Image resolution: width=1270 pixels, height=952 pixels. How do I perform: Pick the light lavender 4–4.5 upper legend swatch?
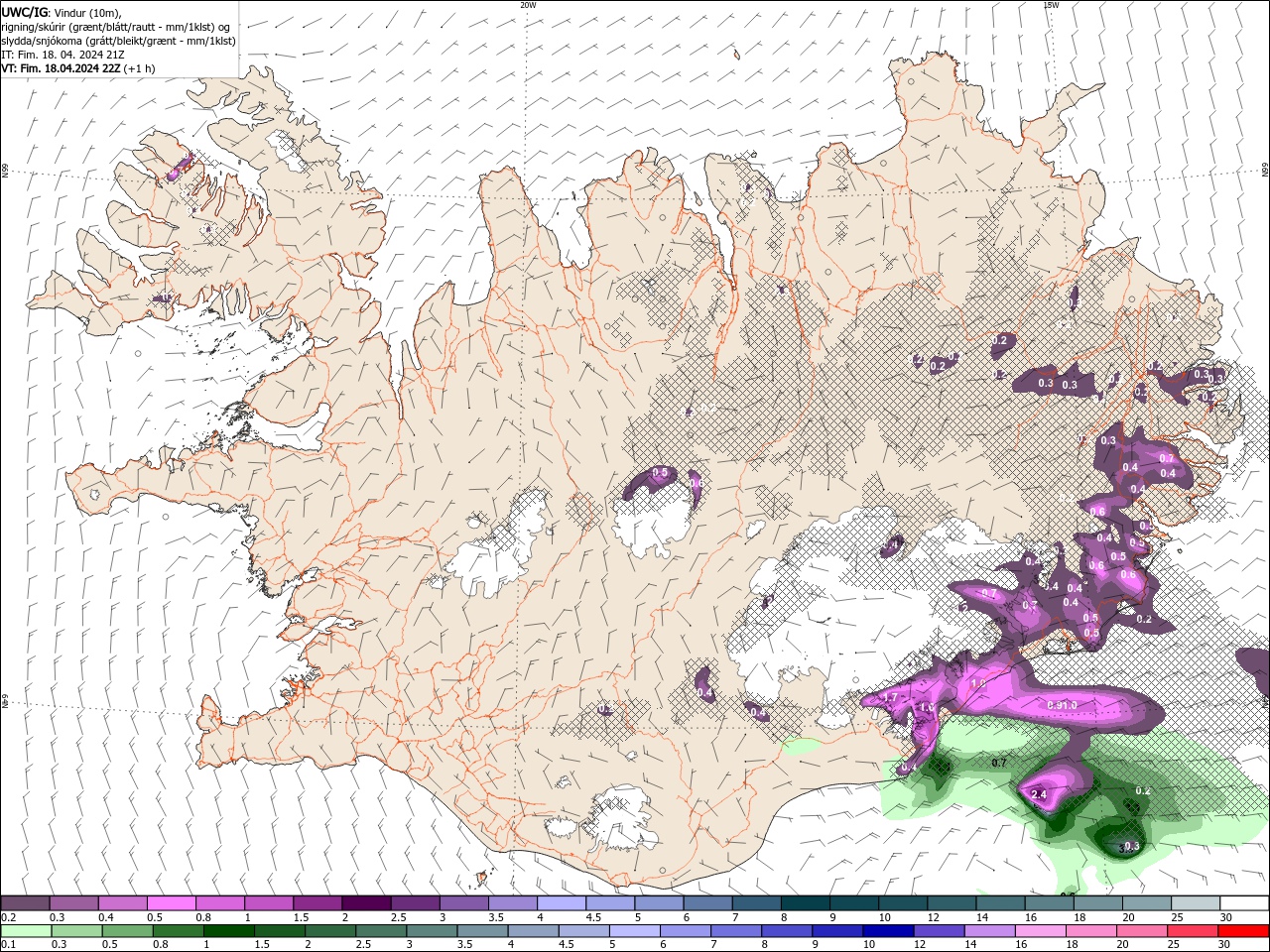[562, 903]
